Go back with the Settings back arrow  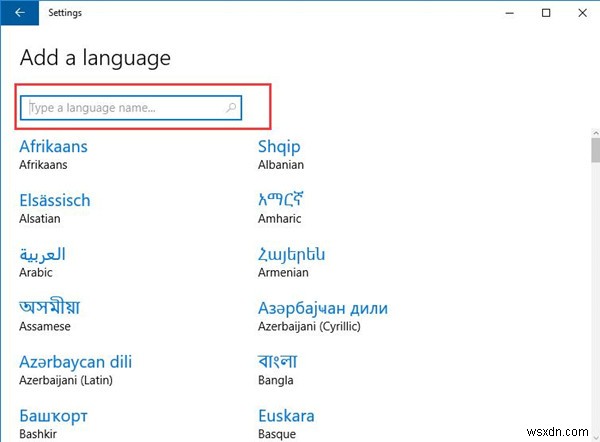click(x=20, y=13)
